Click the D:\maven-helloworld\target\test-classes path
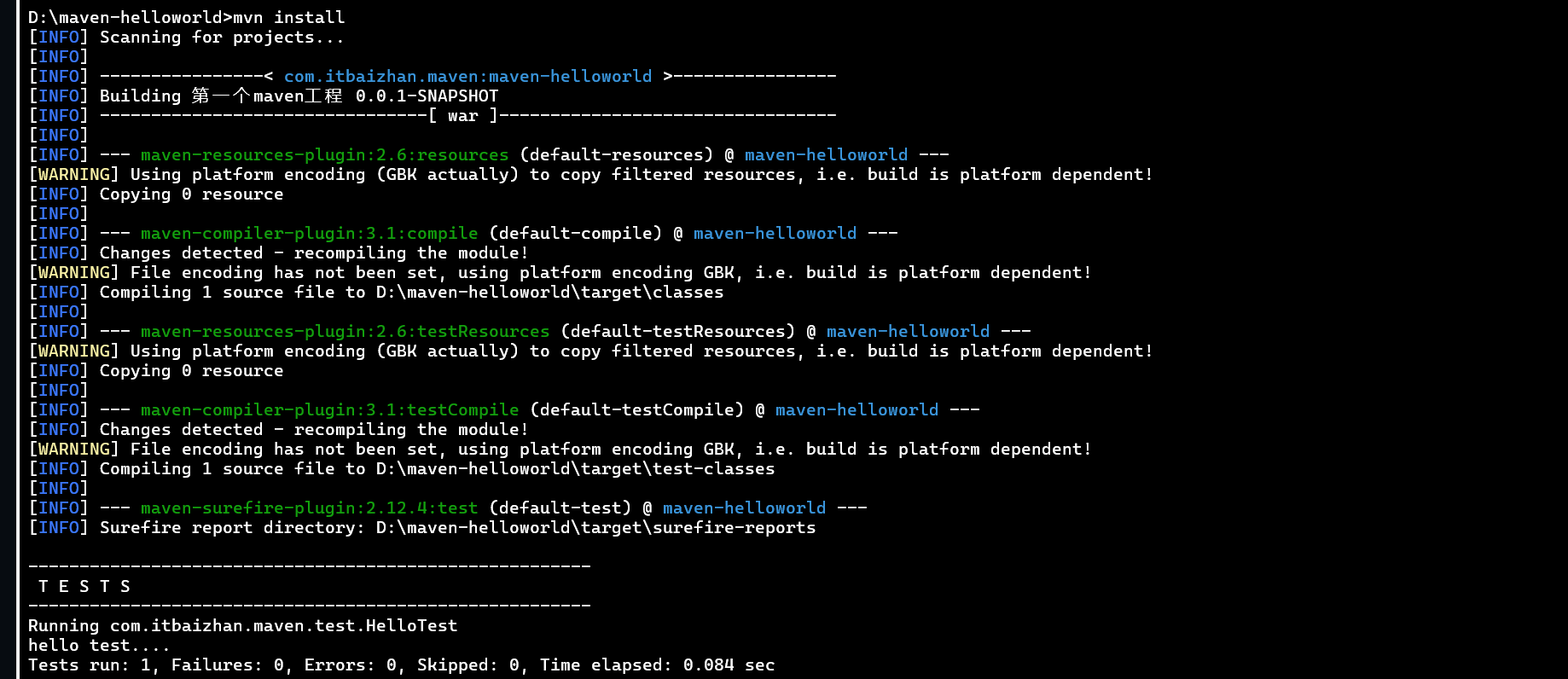This screenshot has height=679, width=1568. (575, 468)
